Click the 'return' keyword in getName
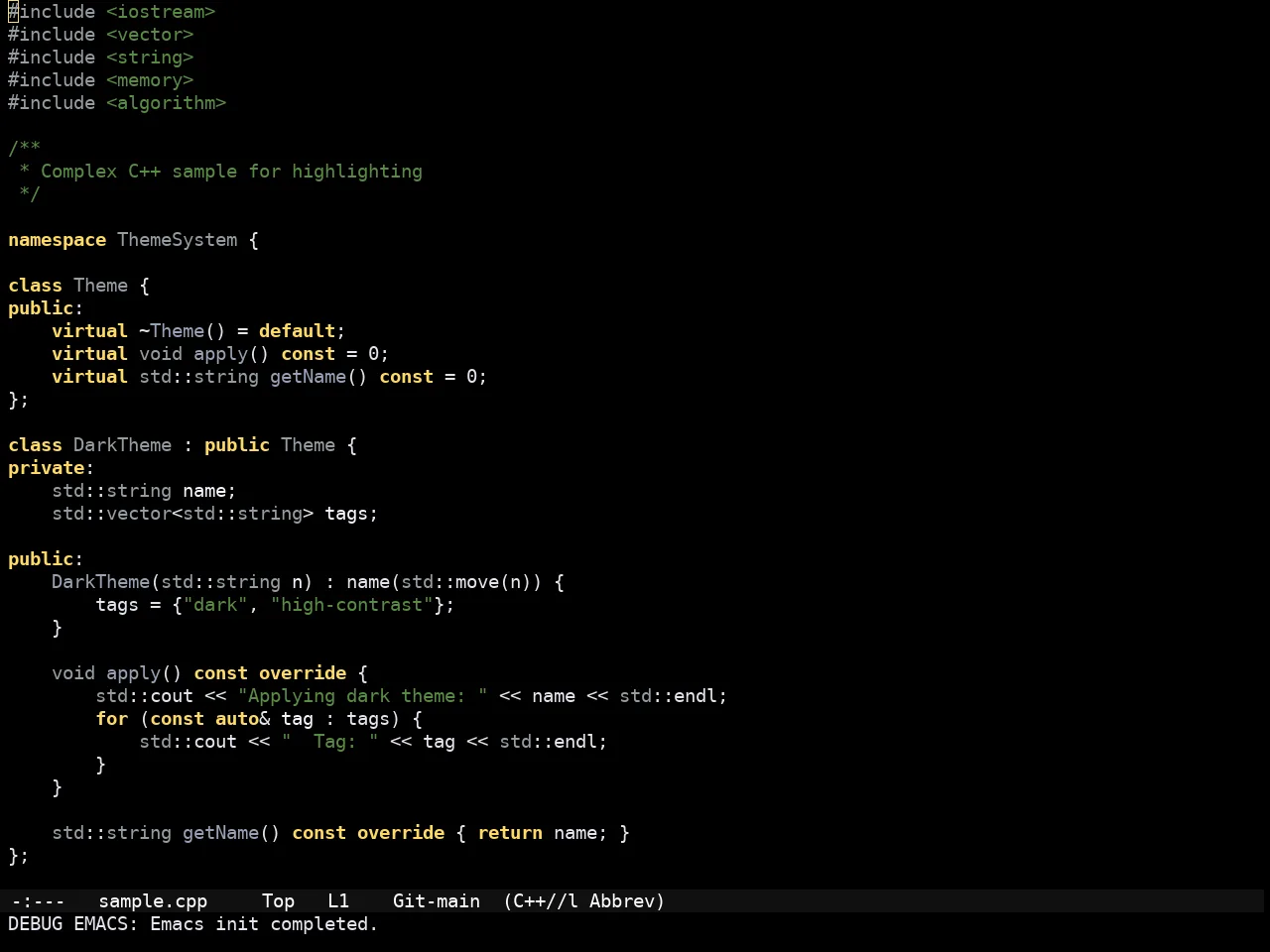1270x952 pixels. 510,833
